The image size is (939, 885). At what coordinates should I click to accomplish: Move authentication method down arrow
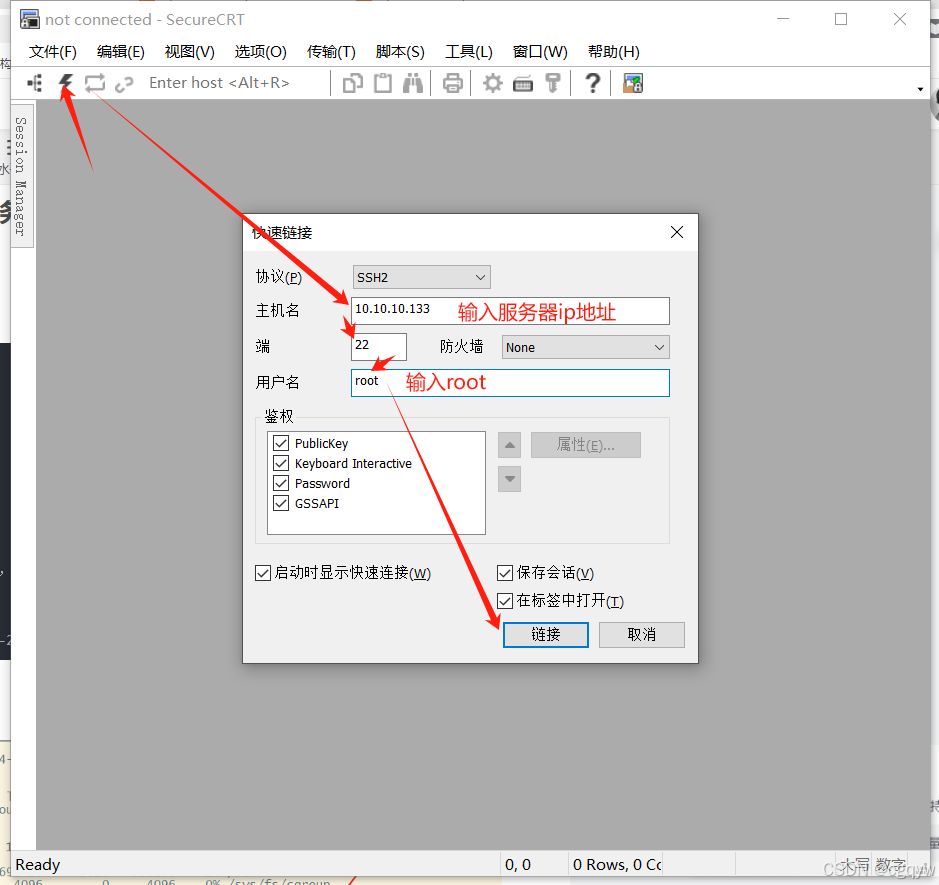[x=510, y=479]
